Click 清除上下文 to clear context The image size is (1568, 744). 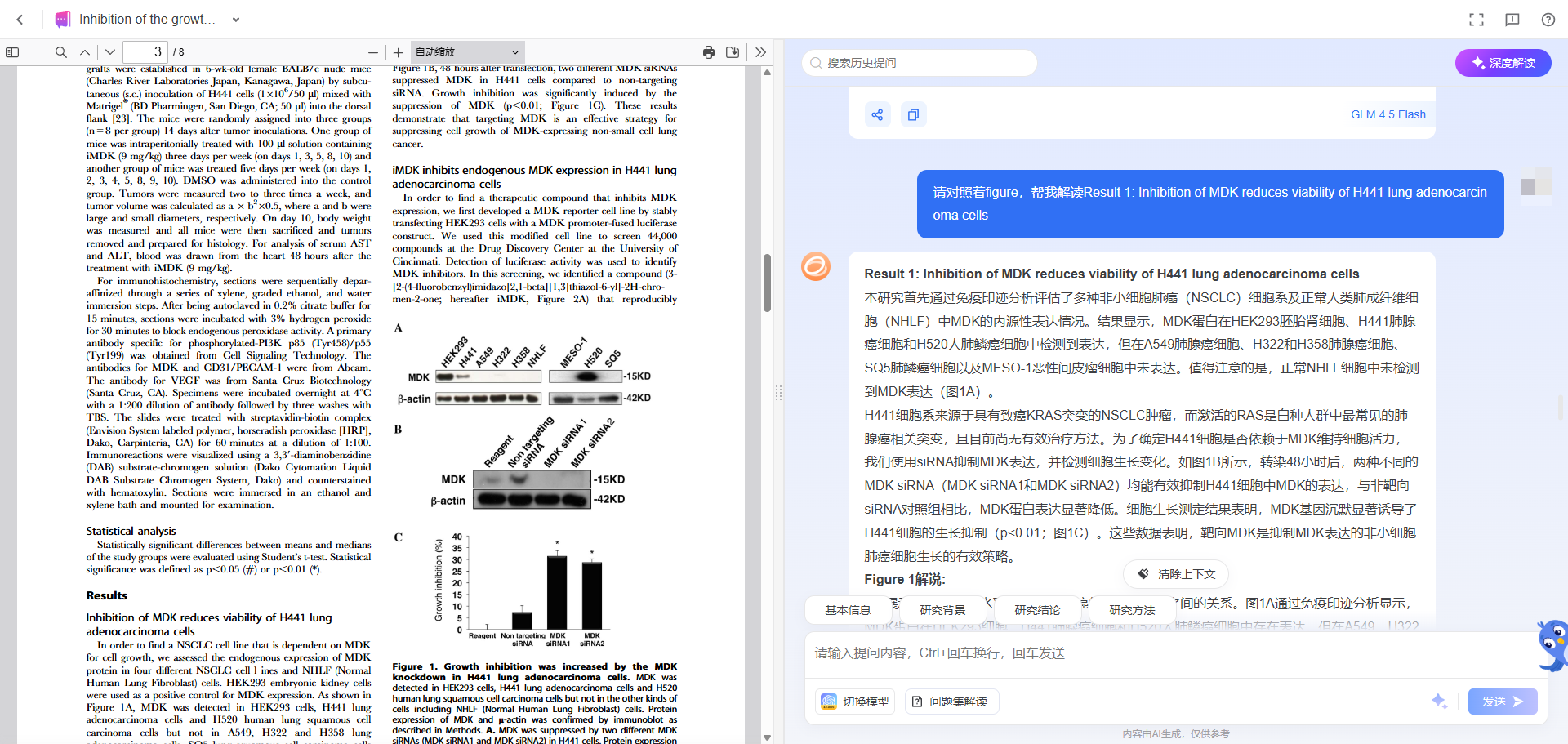pyautogui.click(x=1176, y=574)
